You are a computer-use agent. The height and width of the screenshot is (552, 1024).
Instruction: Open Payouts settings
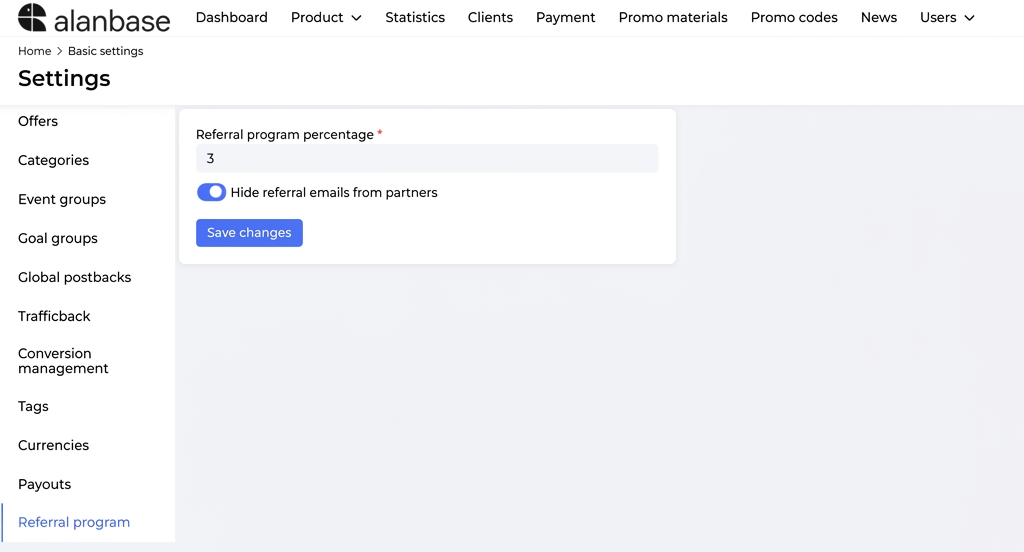[x=44, y=484]
